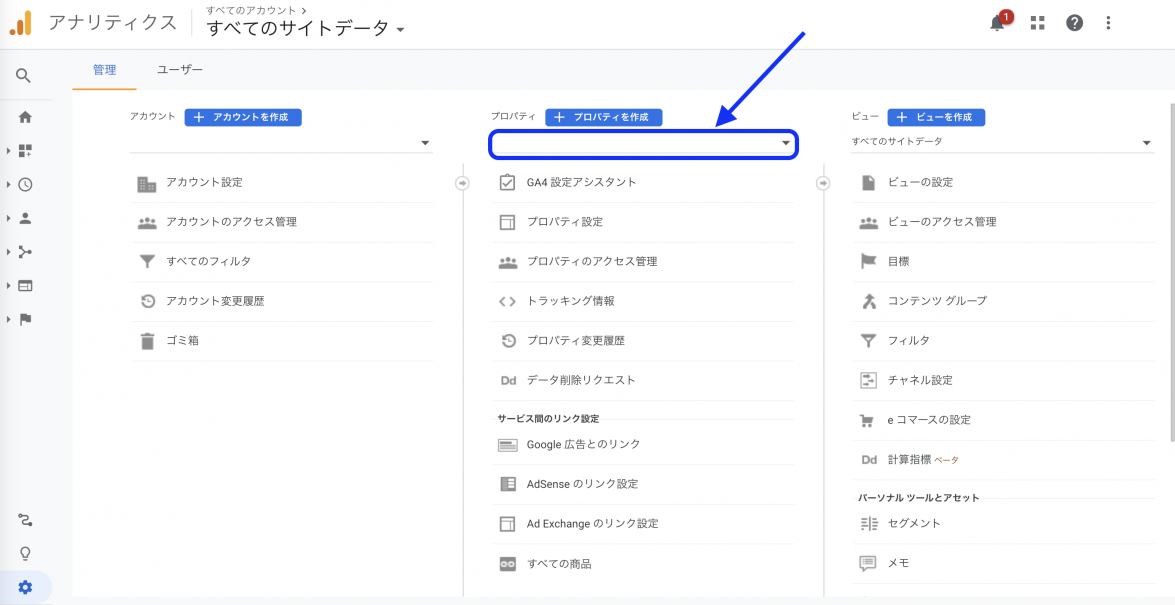Open the three-dot more options menu
1175x605 pixels.
1108,23
